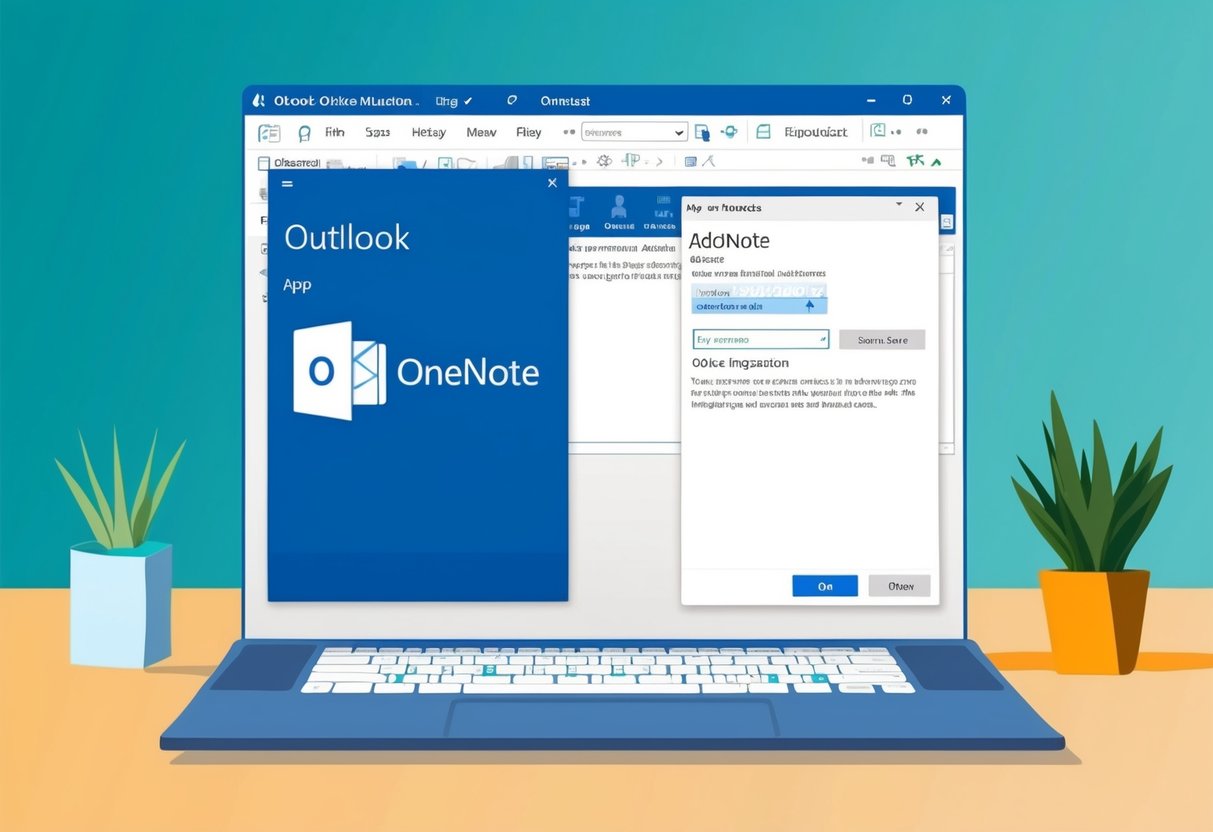
Task: Open the search magnifier icon in the title bar
Action: (x=510, y=101)
